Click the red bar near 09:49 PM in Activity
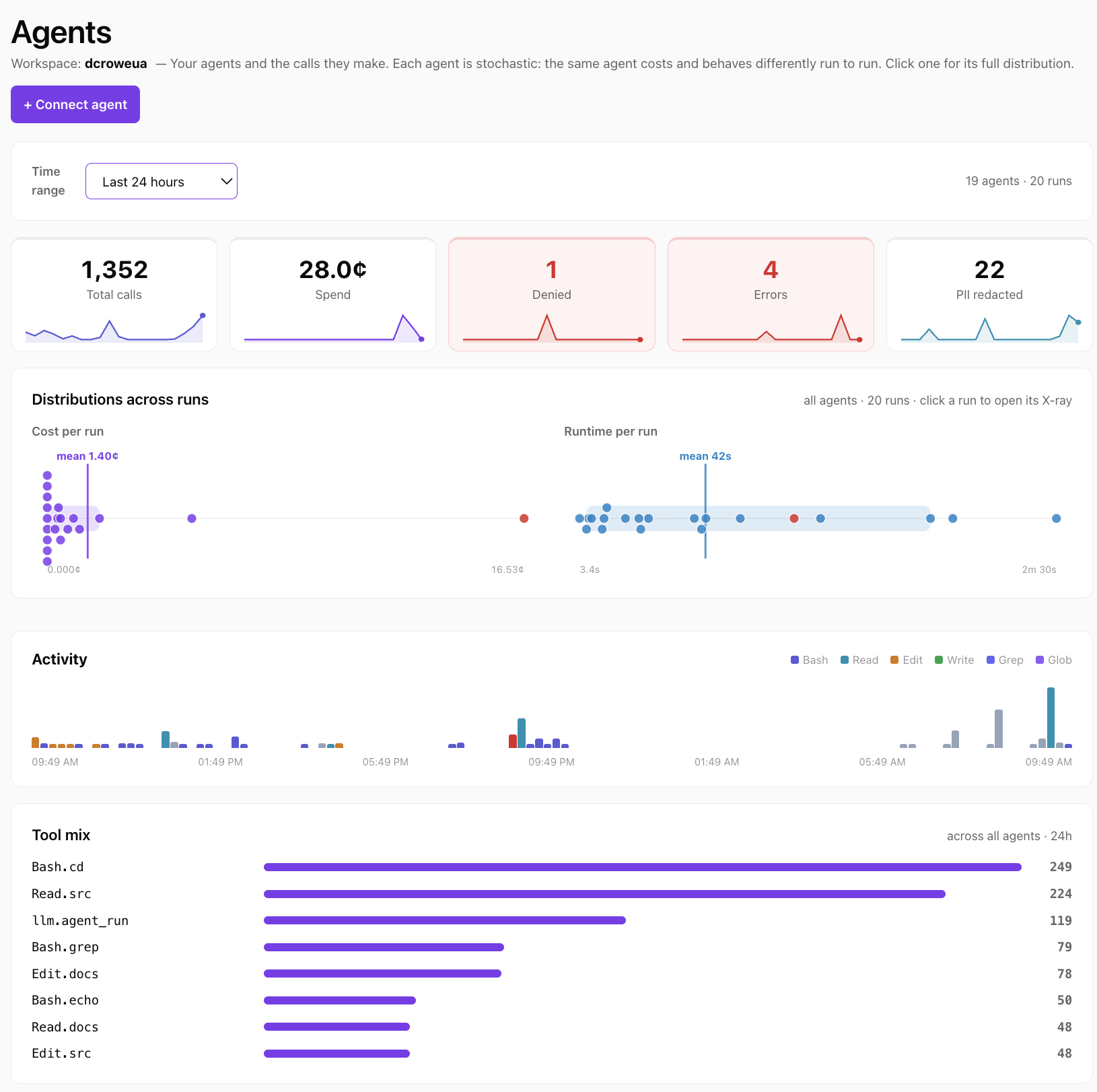Viewport: 1097px width, 1092px height. point(513,741)
